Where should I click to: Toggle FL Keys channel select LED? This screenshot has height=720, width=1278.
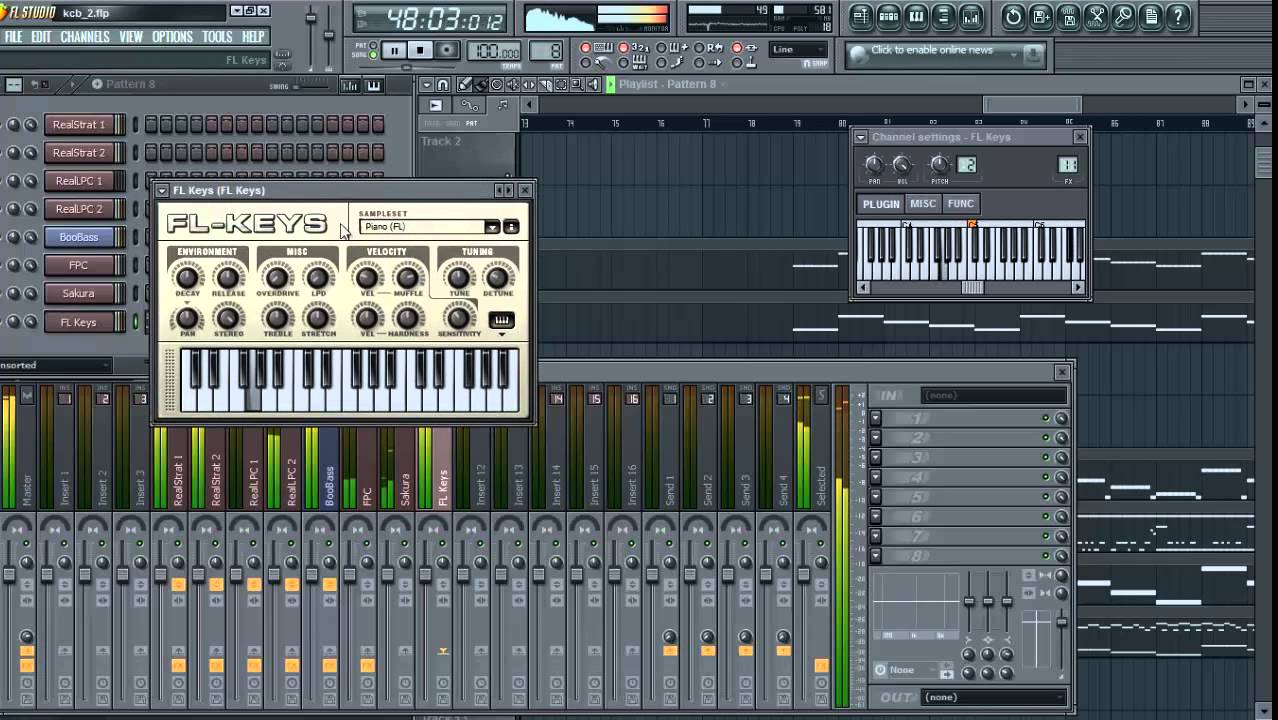coord(135,322)
